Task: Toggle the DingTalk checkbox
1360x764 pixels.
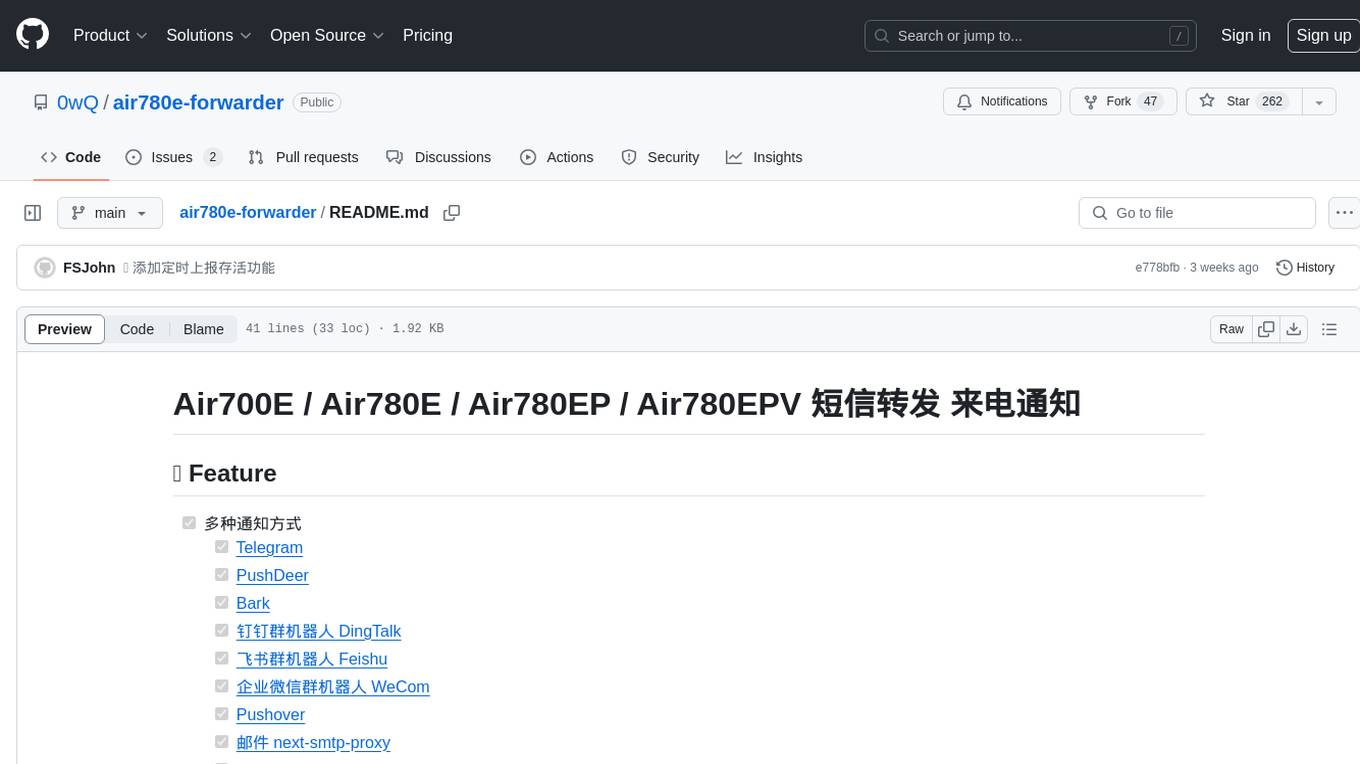Action: 222,631
